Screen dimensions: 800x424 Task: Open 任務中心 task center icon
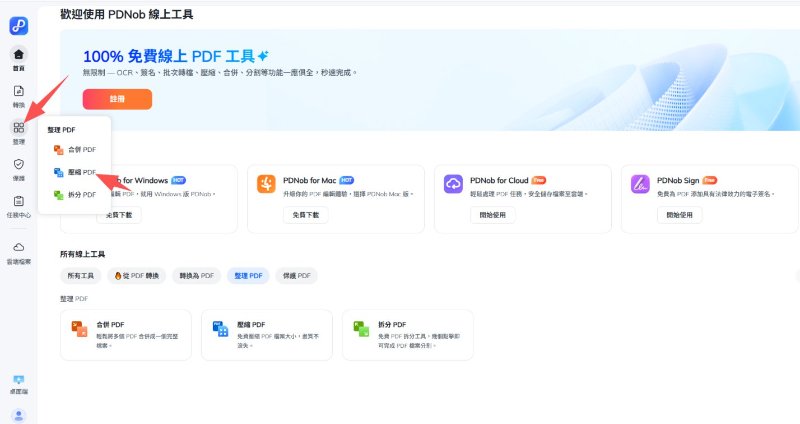[x=19, y=205]
